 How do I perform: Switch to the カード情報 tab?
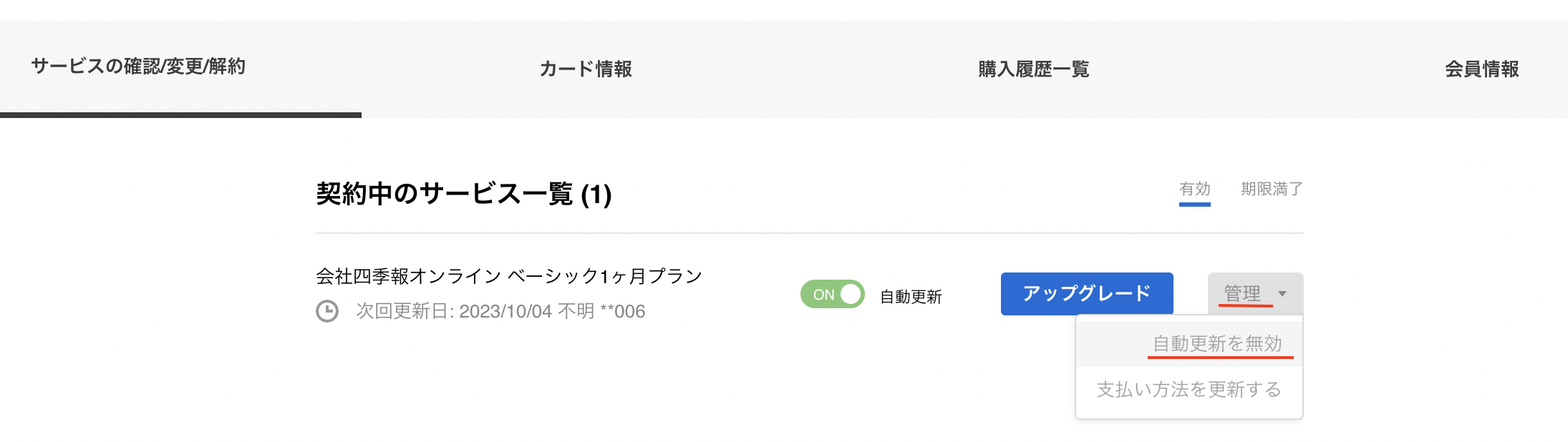(586, 69)
